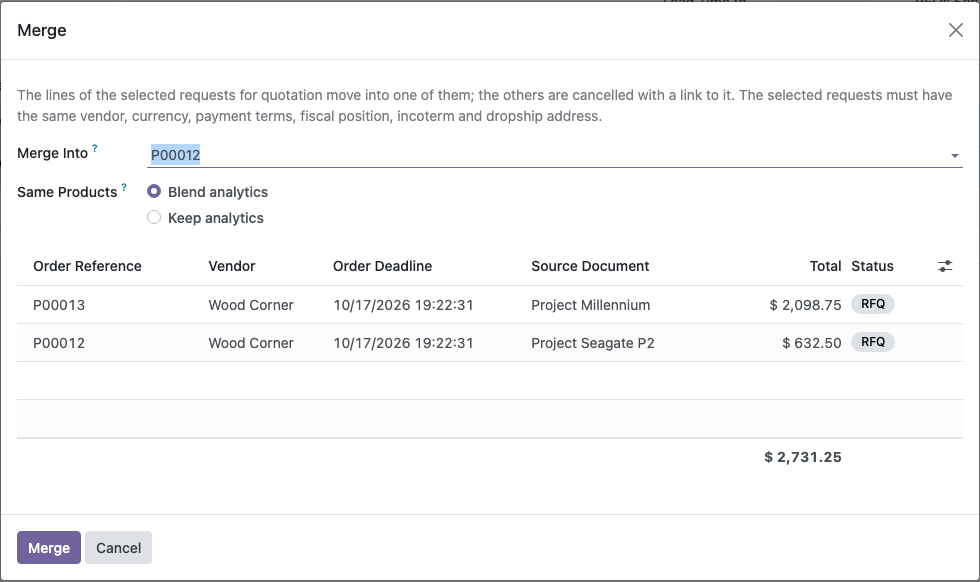Click Wood Corner vendor in P00013 row
The width and height of the screenshot is (980, 582).
[x=251, y=305]
